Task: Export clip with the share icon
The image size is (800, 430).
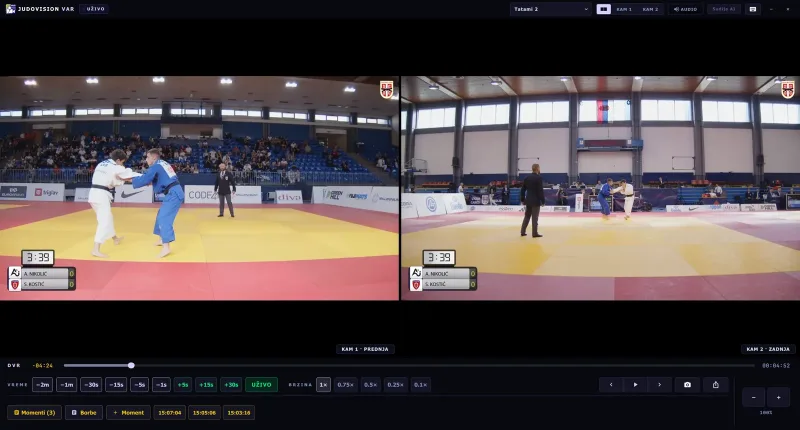Action: click(x=716, y=385)
